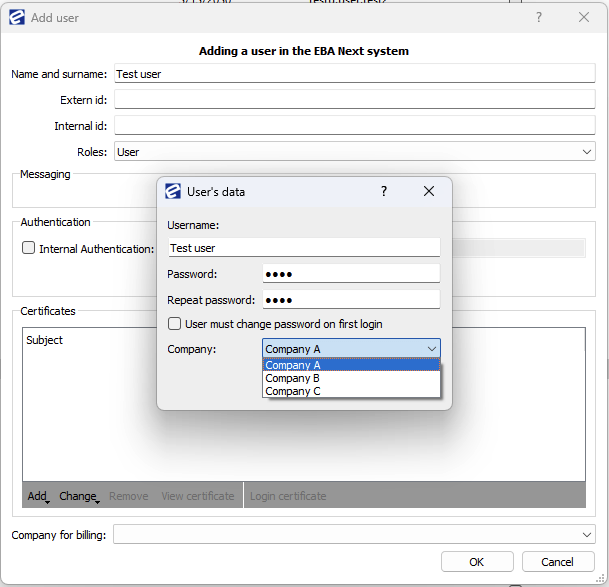The height and width of the screenshot is (587, 609).
Task: Click the EBA icon in Add user title bar
Action: tap(17, 18)
